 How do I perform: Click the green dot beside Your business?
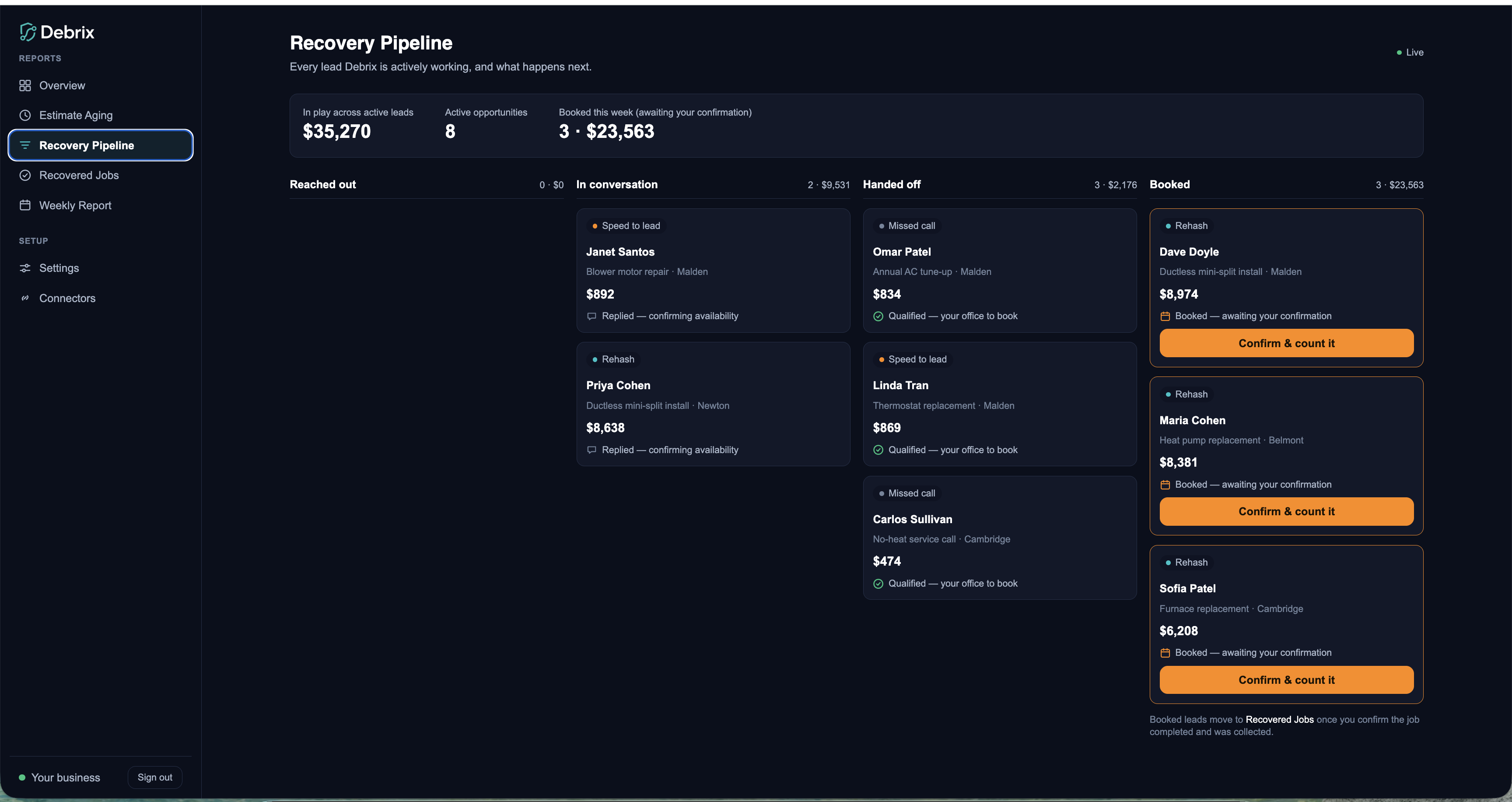[22, 777]
